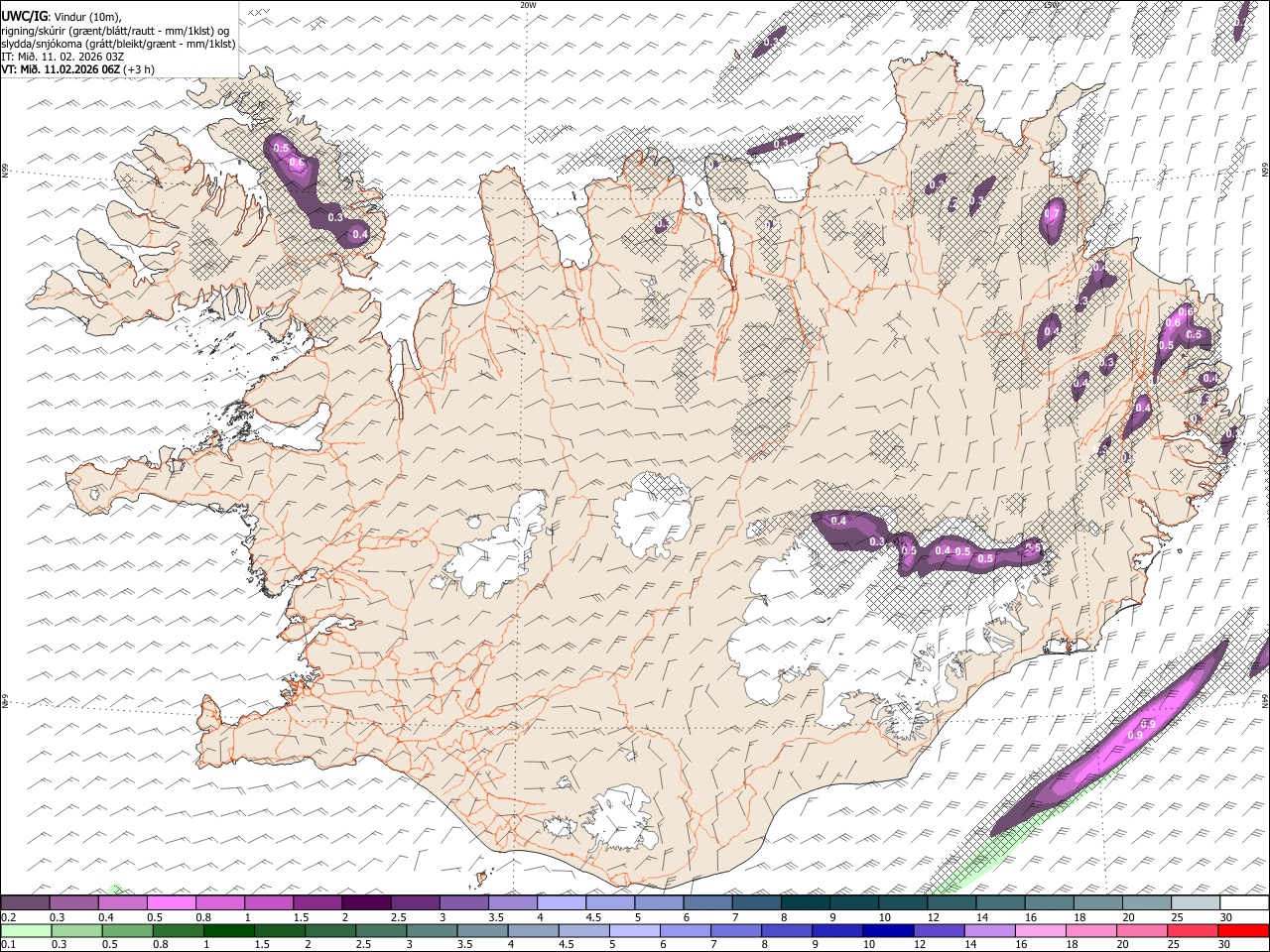Click the 6 swatch on the blue rain scale

(687, 930)
